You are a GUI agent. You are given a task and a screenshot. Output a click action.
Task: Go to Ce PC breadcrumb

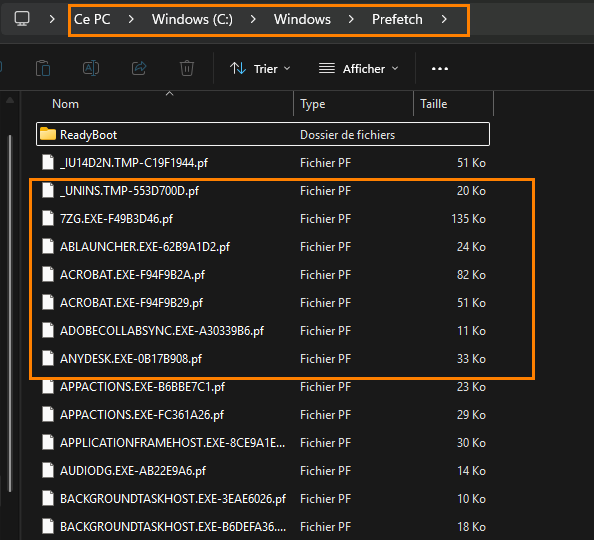click(x=92, y=19)
